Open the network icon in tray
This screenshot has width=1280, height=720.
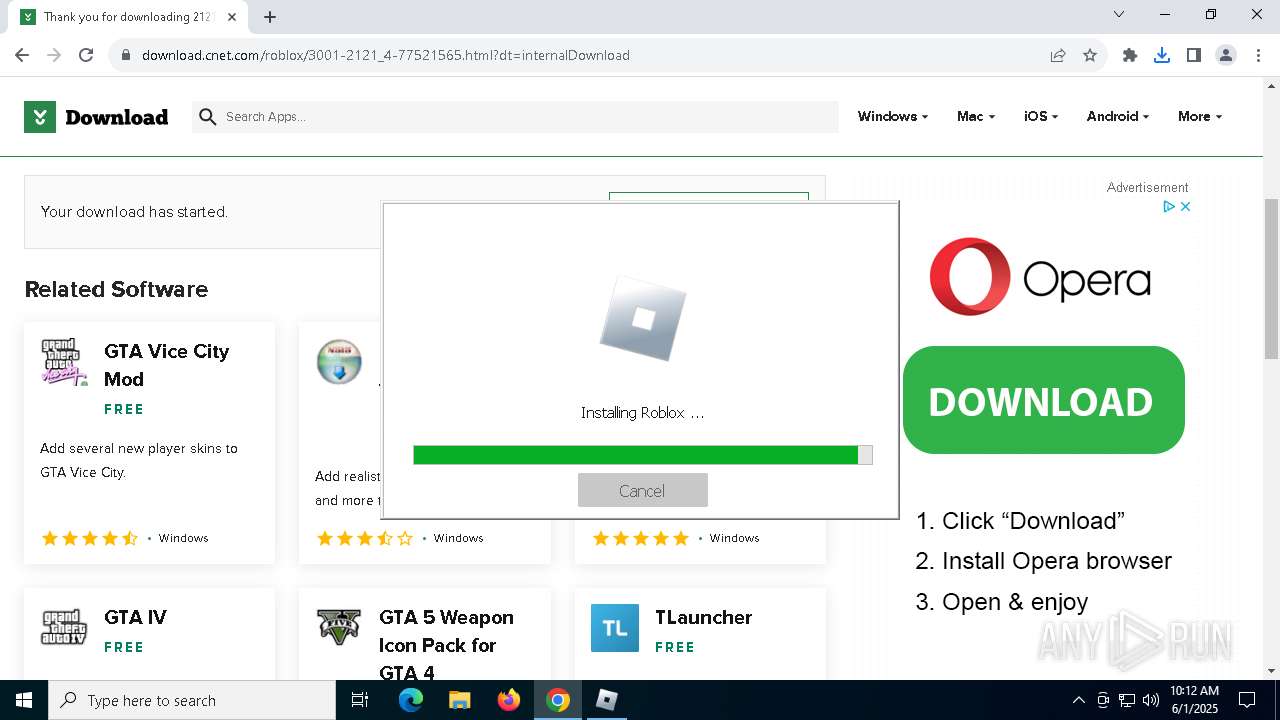tap(1127, 700)
